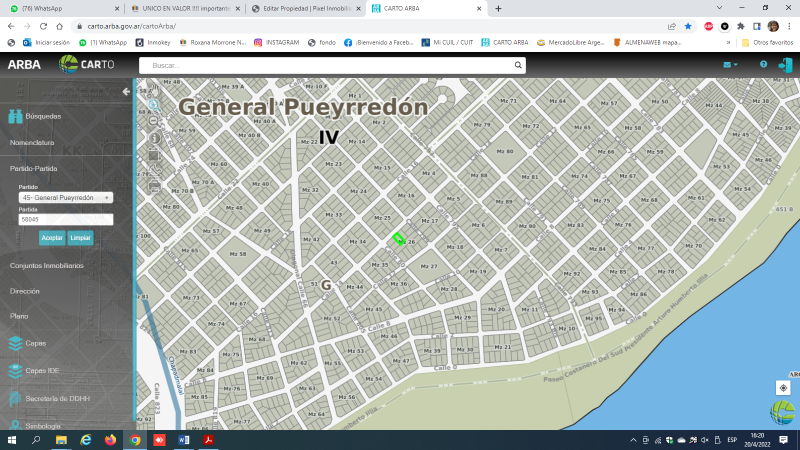Select the zoom-out magnifier map tool

pos(154,121)
